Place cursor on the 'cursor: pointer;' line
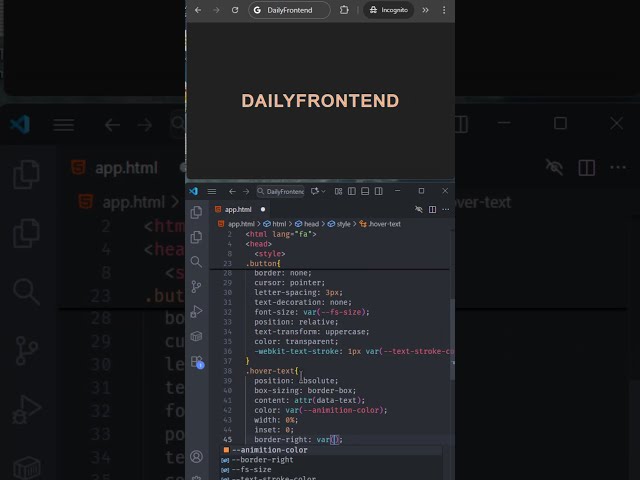The width and height of the screenshot is (640, 480). pos(289,283)
